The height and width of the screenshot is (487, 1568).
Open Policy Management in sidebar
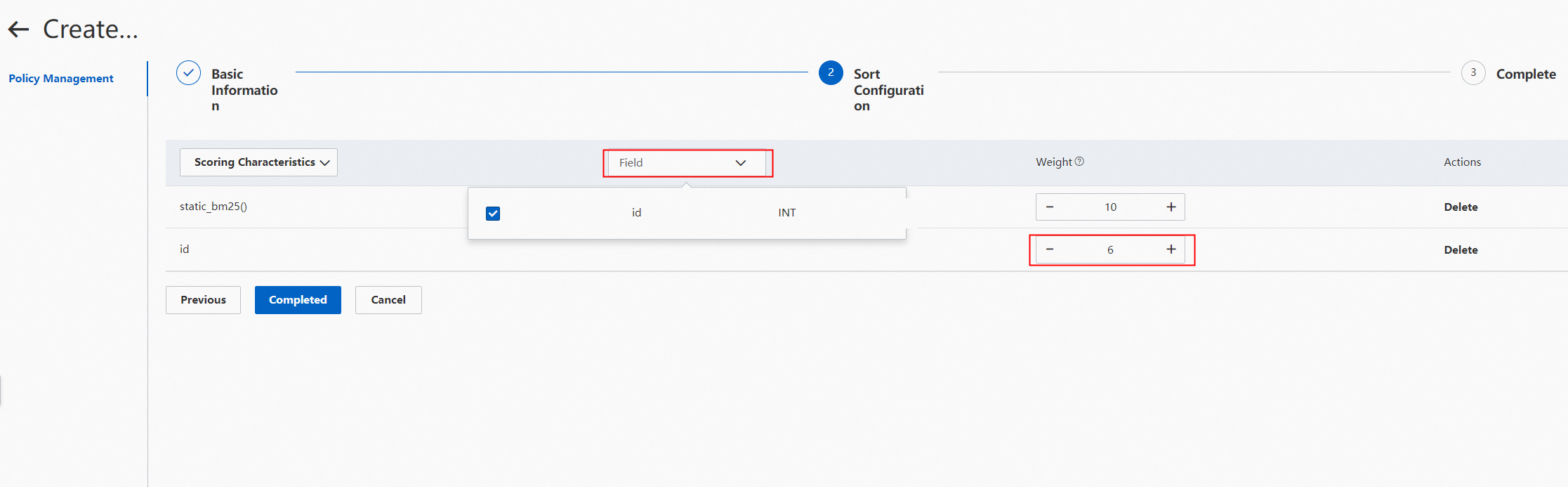click(61, 79)
